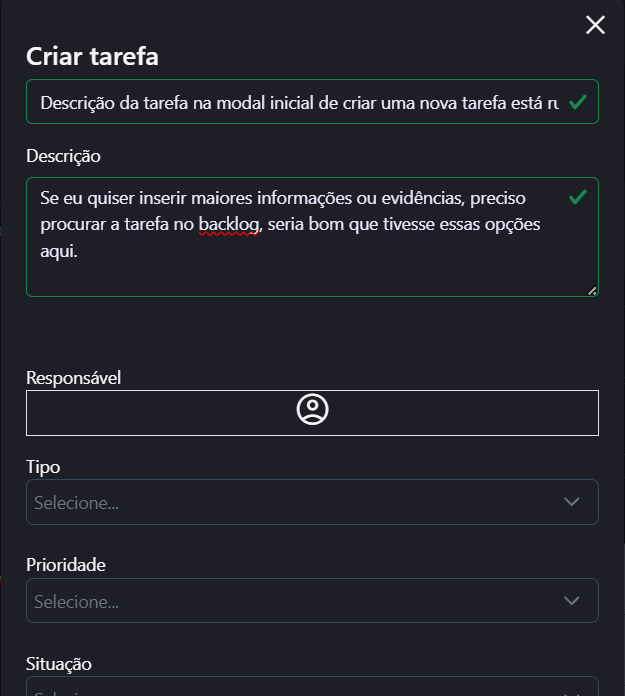625x696 pixels.
Task: Click the 'Responsável' field label
Action: (74, 377)
